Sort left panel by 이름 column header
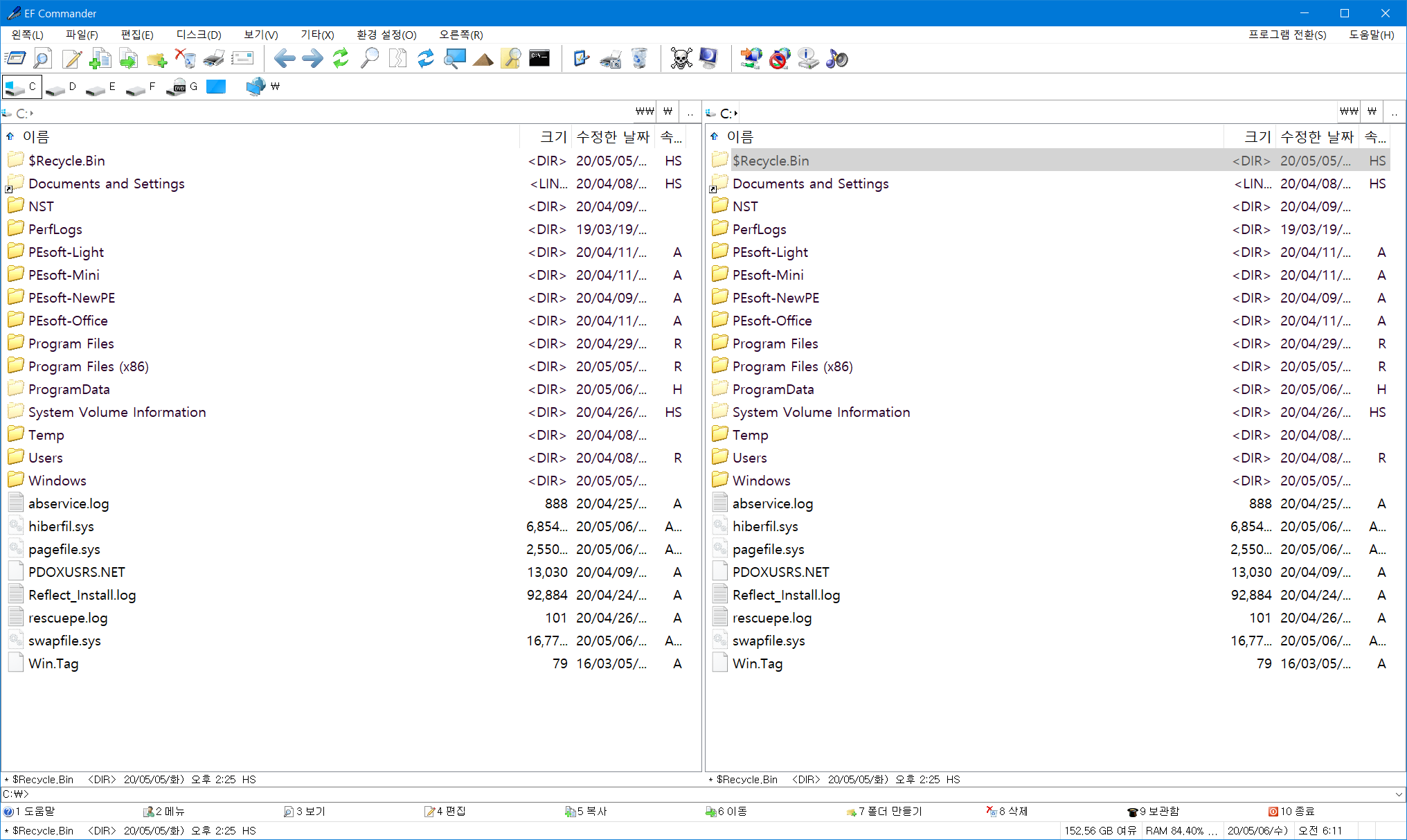The height and width of the screenshot is (840, 1407). [262, 137]
